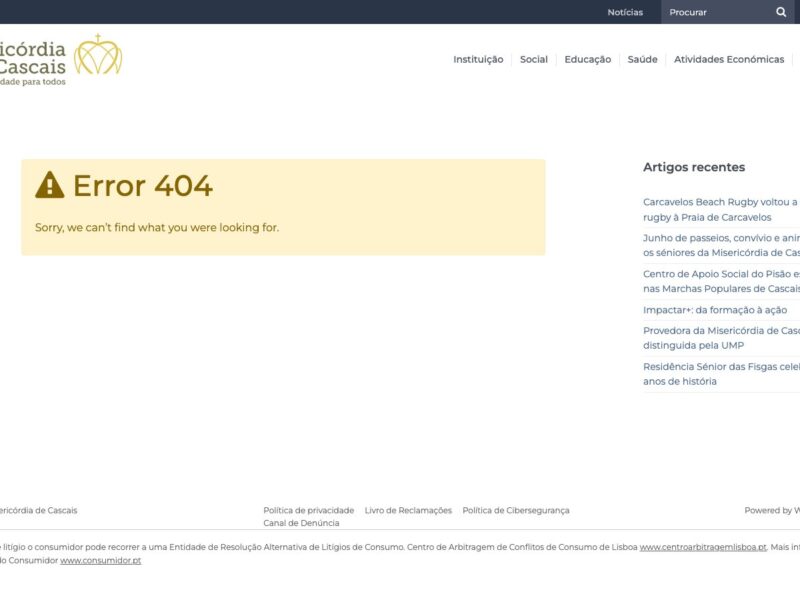Open Política de Cibersegurança link
Viewport: 800px width, 600px height.
(x=516, y=510)
